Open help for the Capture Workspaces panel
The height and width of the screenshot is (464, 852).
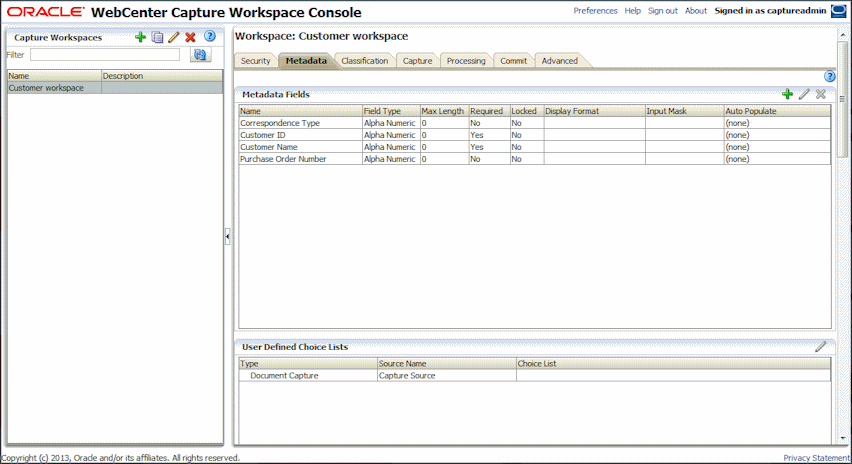[x=210, y=36]
